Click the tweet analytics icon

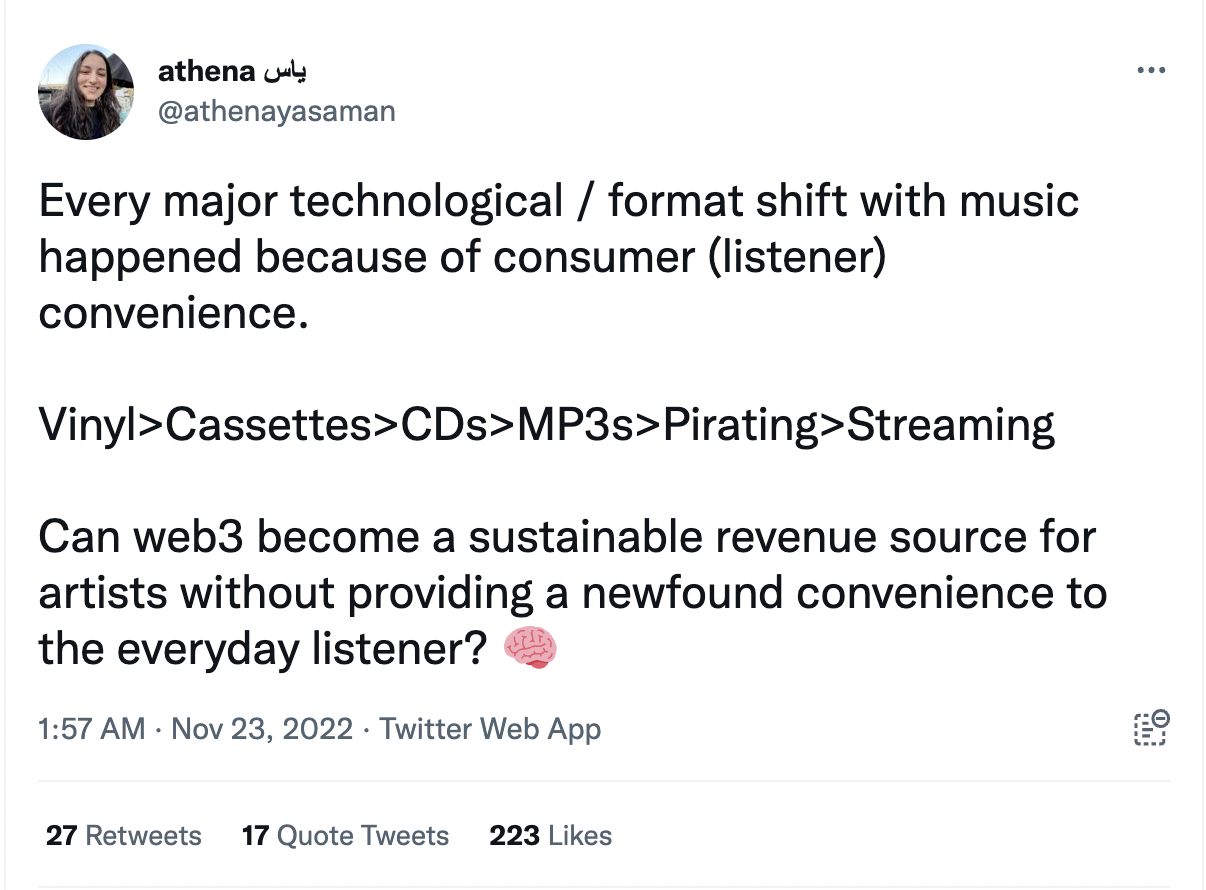click(x=1150, y=729)
